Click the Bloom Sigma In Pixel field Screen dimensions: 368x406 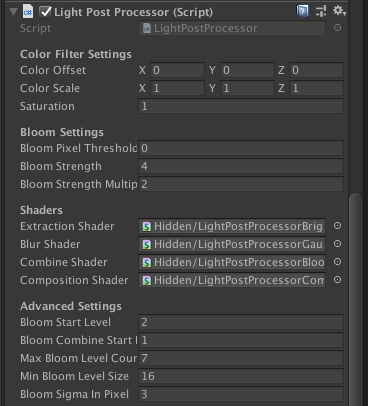pos(241,394)
